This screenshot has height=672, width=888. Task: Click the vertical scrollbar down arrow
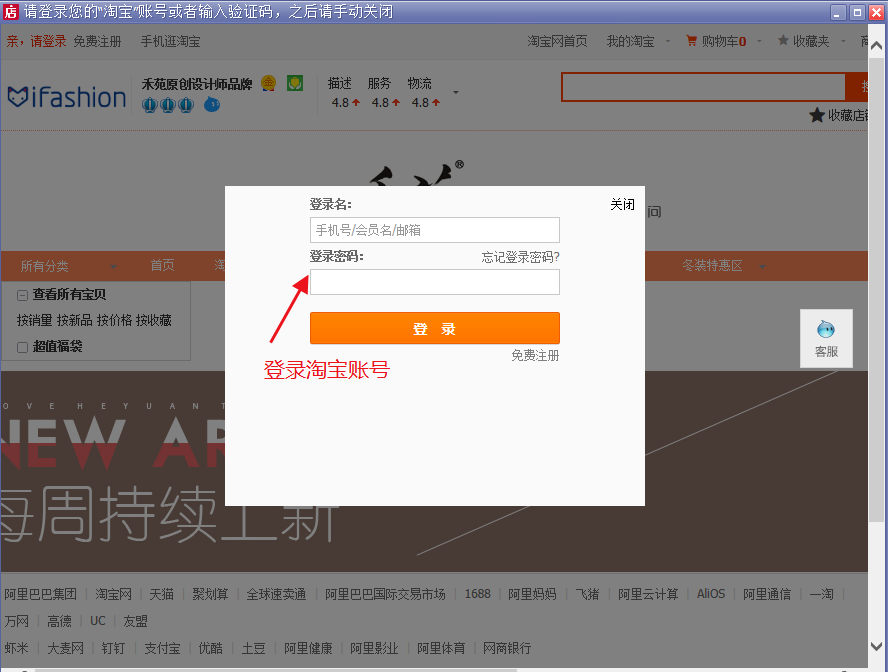coord(877,647)
